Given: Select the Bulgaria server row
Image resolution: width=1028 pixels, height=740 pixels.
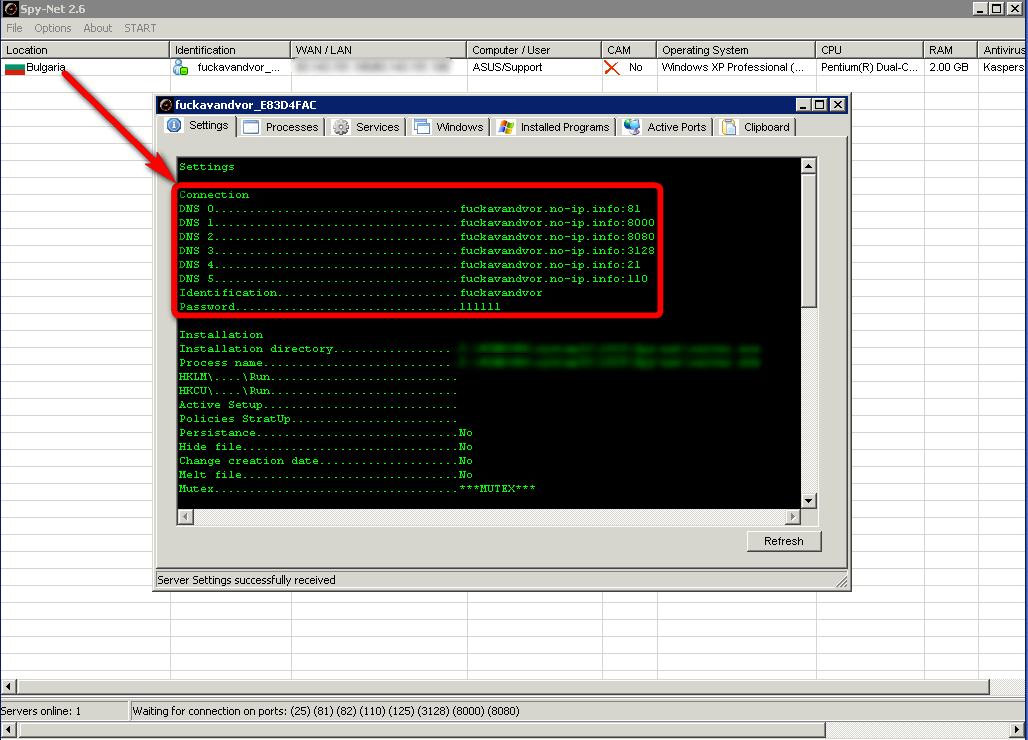Looking at the screenshot, I should pyautogui.click(x=513, y=68).
